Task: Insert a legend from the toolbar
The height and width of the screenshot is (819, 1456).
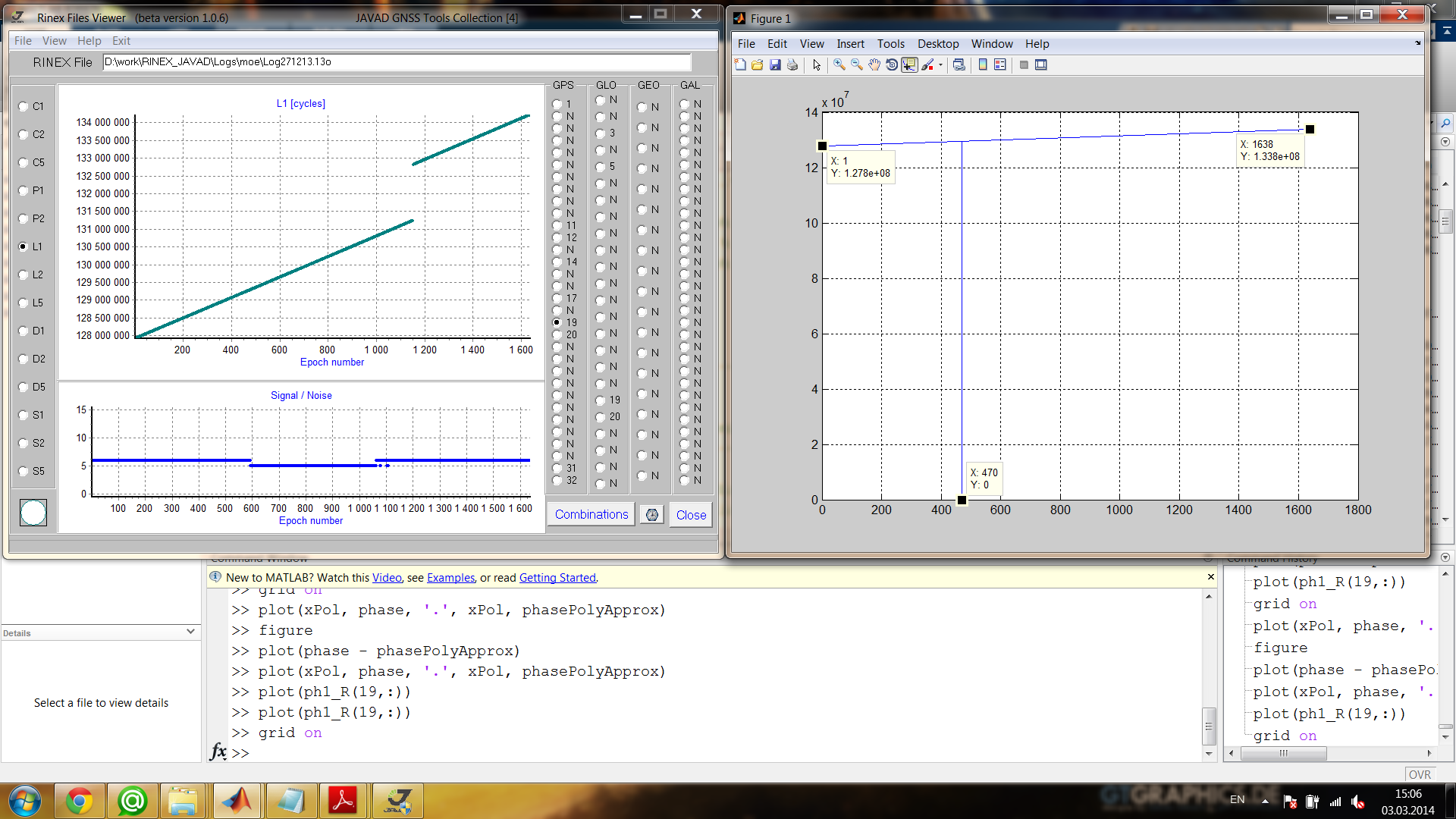Action: (1000, 65)
